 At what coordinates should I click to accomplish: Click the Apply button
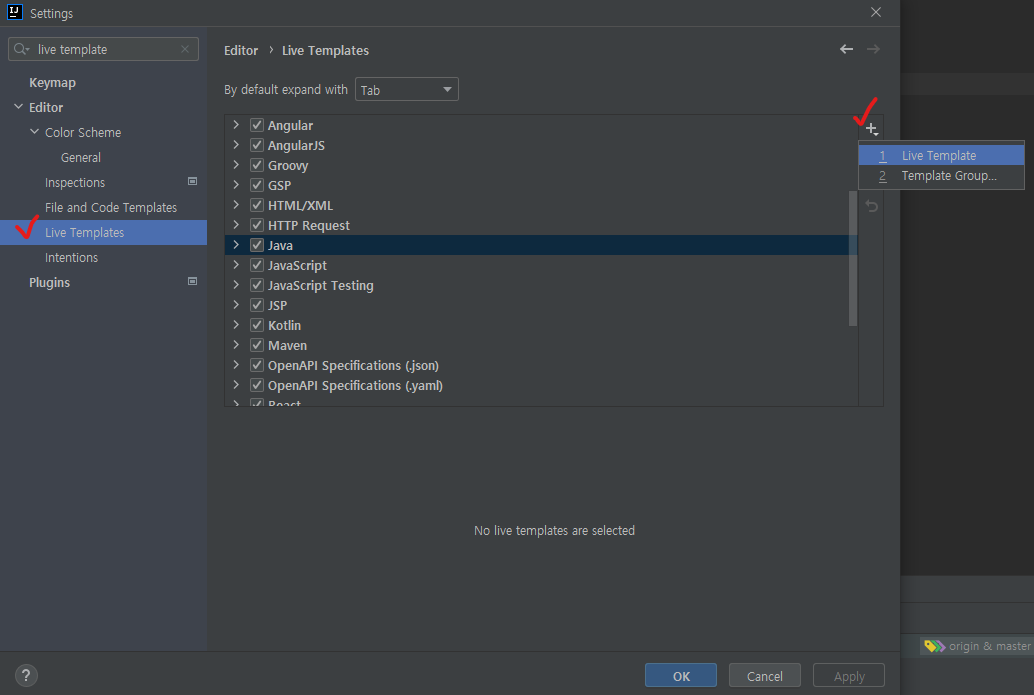pos(849,676)
